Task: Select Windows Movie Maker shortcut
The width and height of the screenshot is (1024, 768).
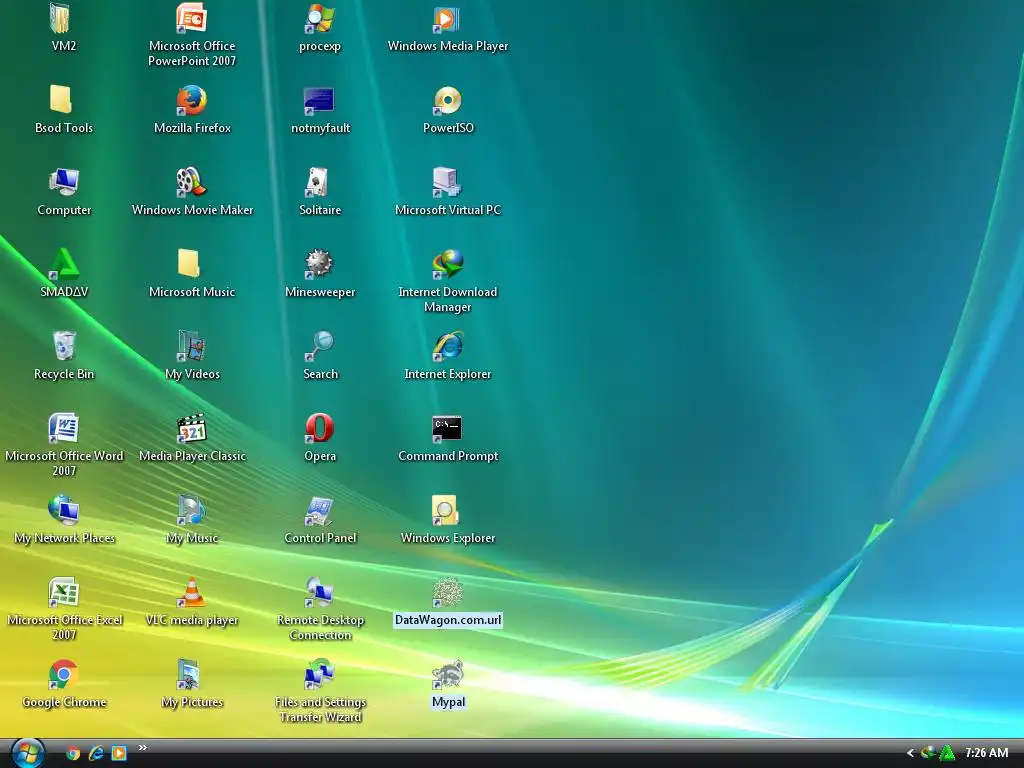Action: coord(191,182)
